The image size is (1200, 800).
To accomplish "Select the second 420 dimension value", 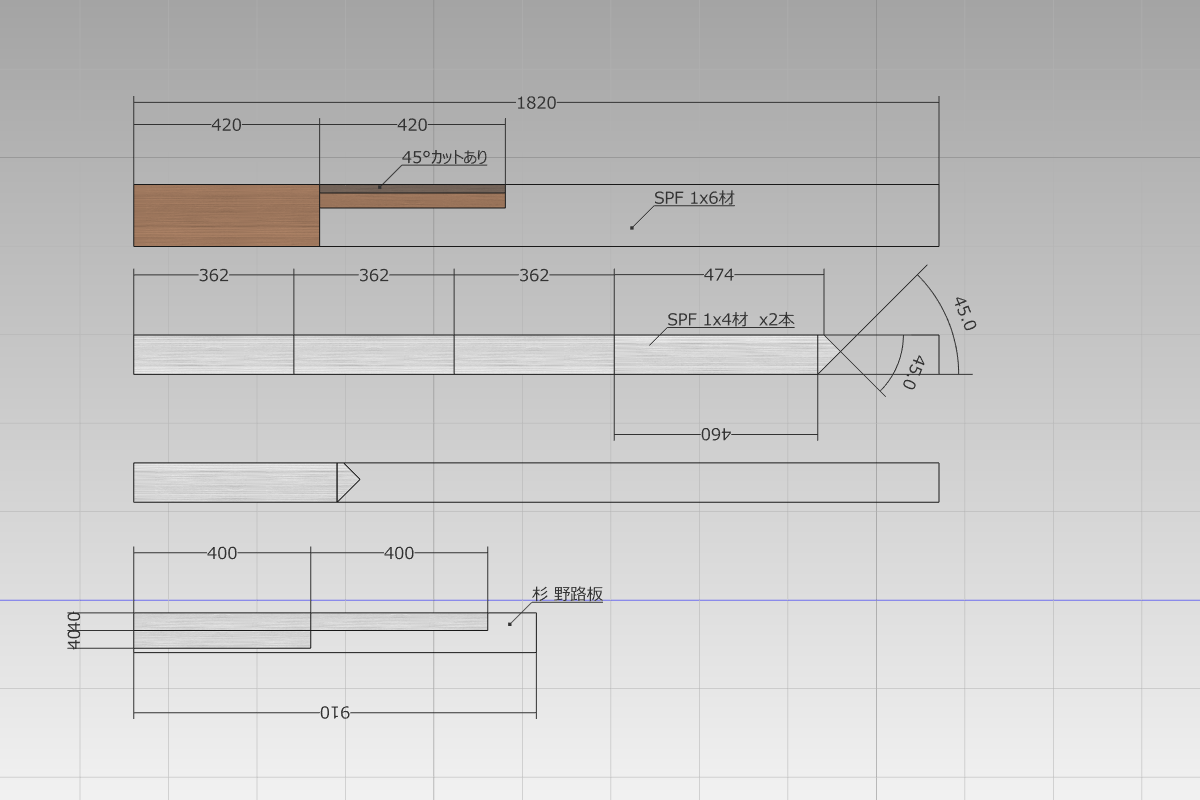I will (x=412, y=124).
